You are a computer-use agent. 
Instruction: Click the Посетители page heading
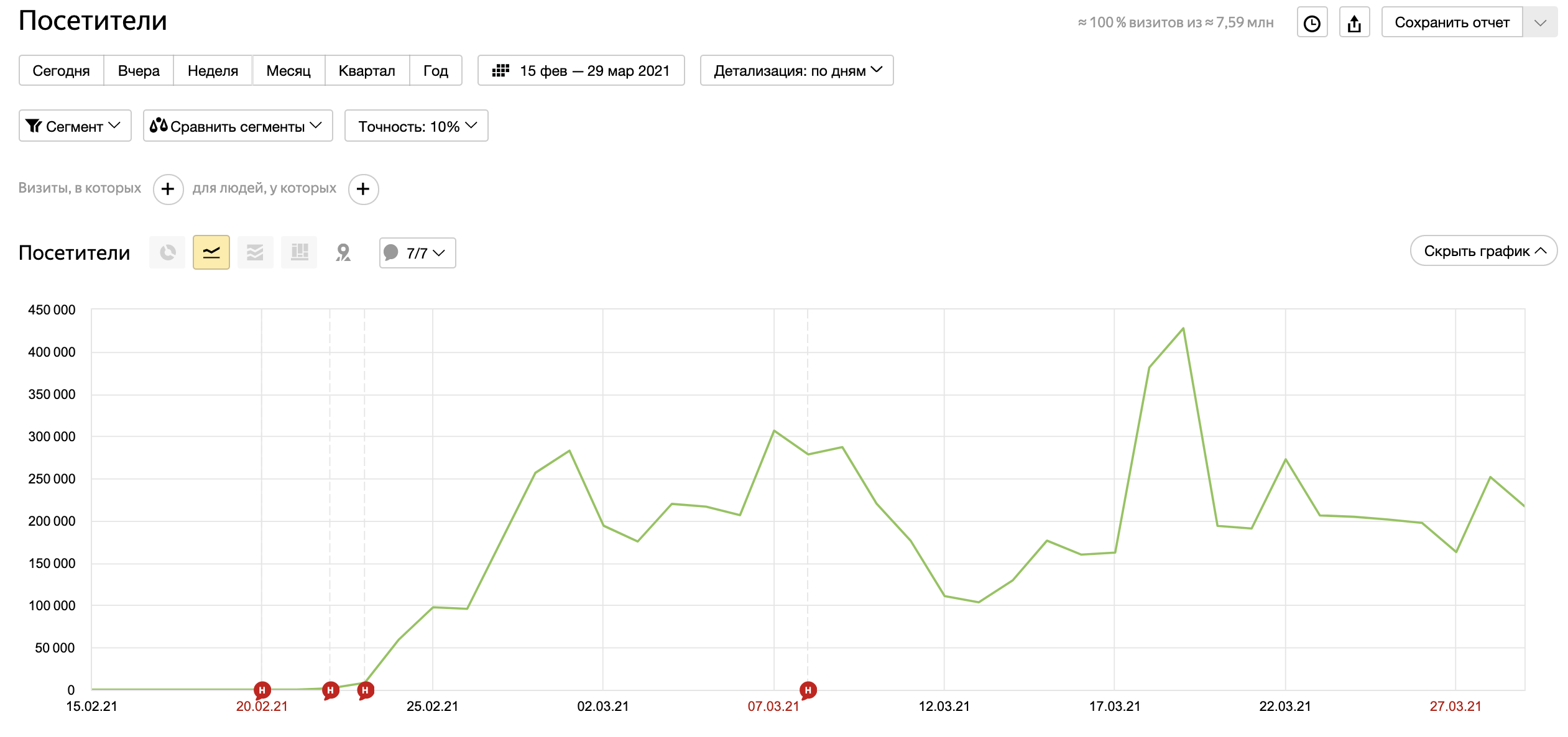(93, 21)
